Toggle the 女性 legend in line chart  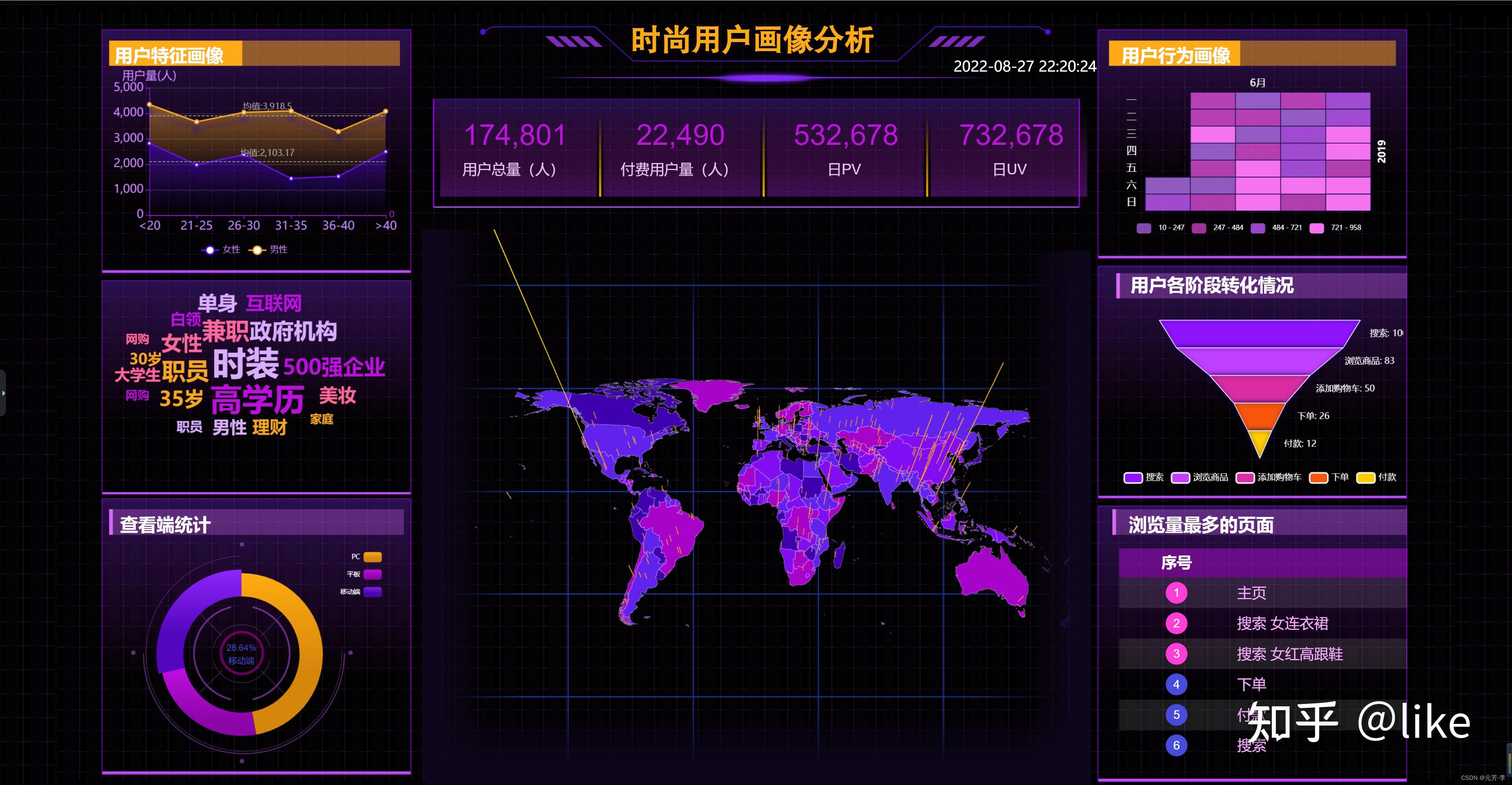(220, 249)
